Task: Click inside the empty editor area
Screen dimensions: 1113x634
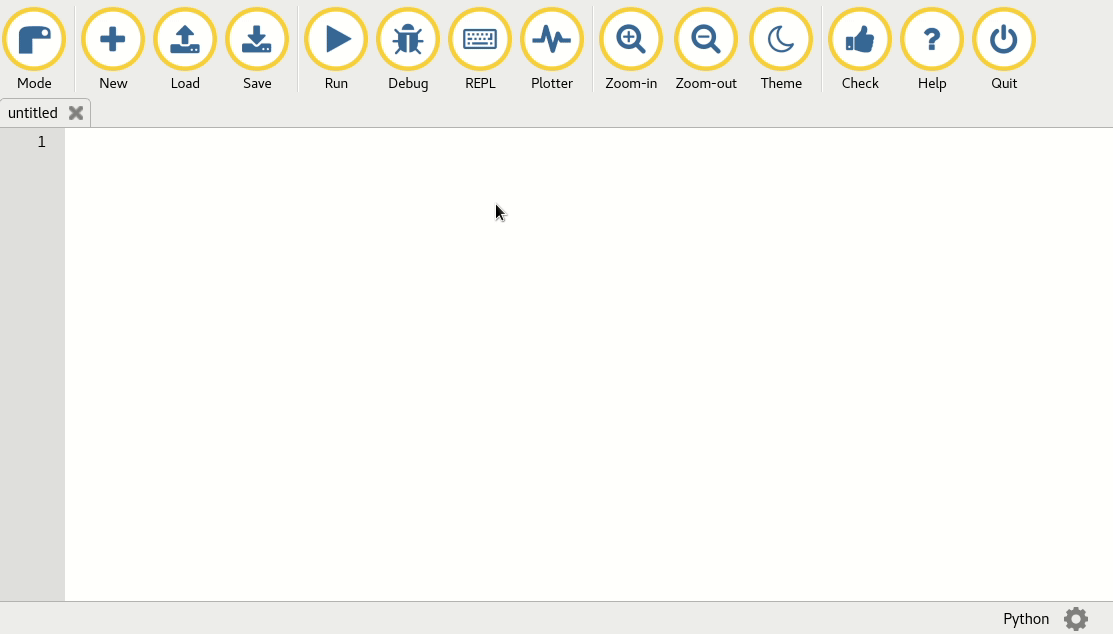Action: 500,350
